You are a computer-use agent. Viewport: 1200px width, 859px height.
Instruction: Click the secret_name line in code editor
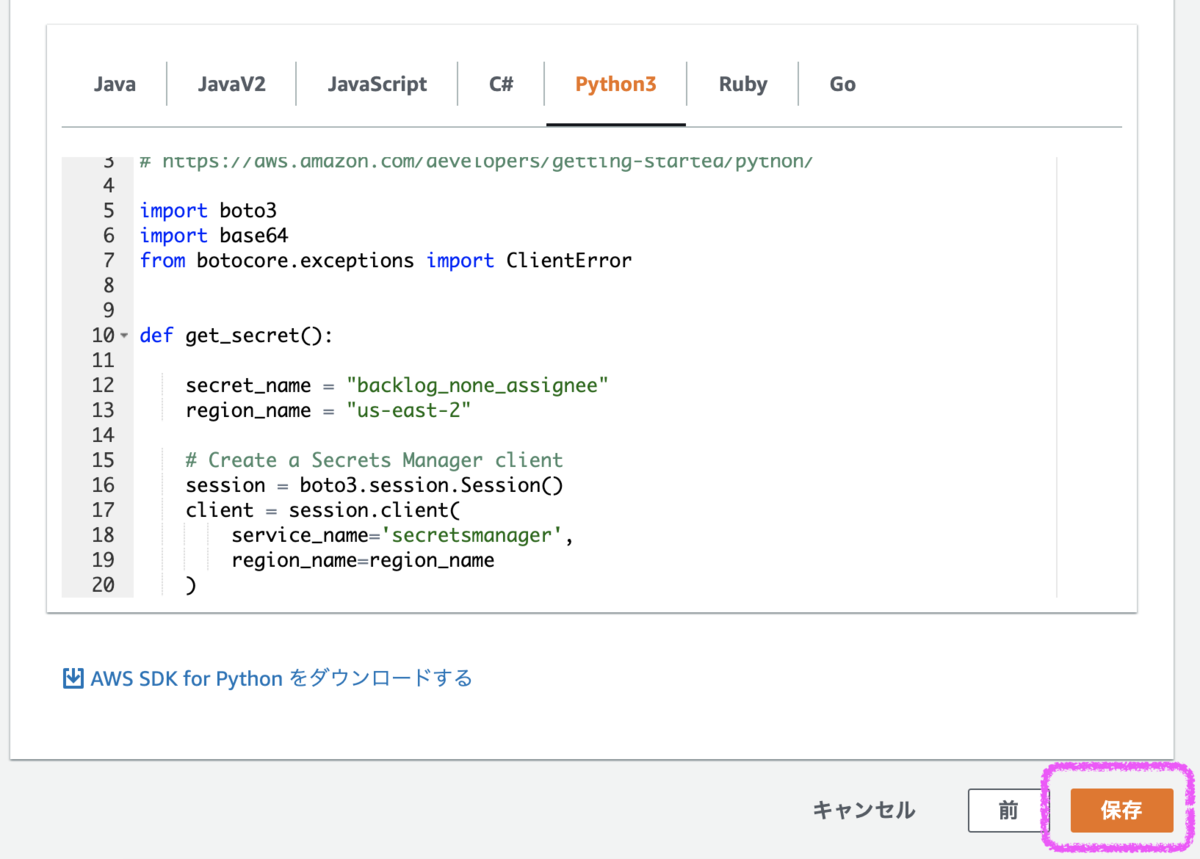coord(396,386)
